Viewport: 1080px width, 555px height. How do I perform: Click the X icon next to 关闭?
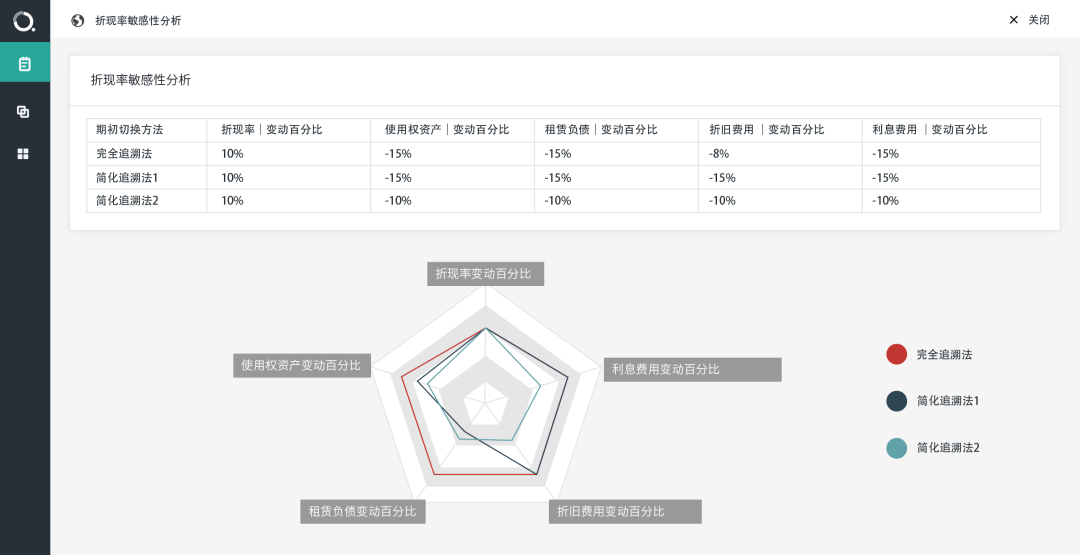[1013, 20]
